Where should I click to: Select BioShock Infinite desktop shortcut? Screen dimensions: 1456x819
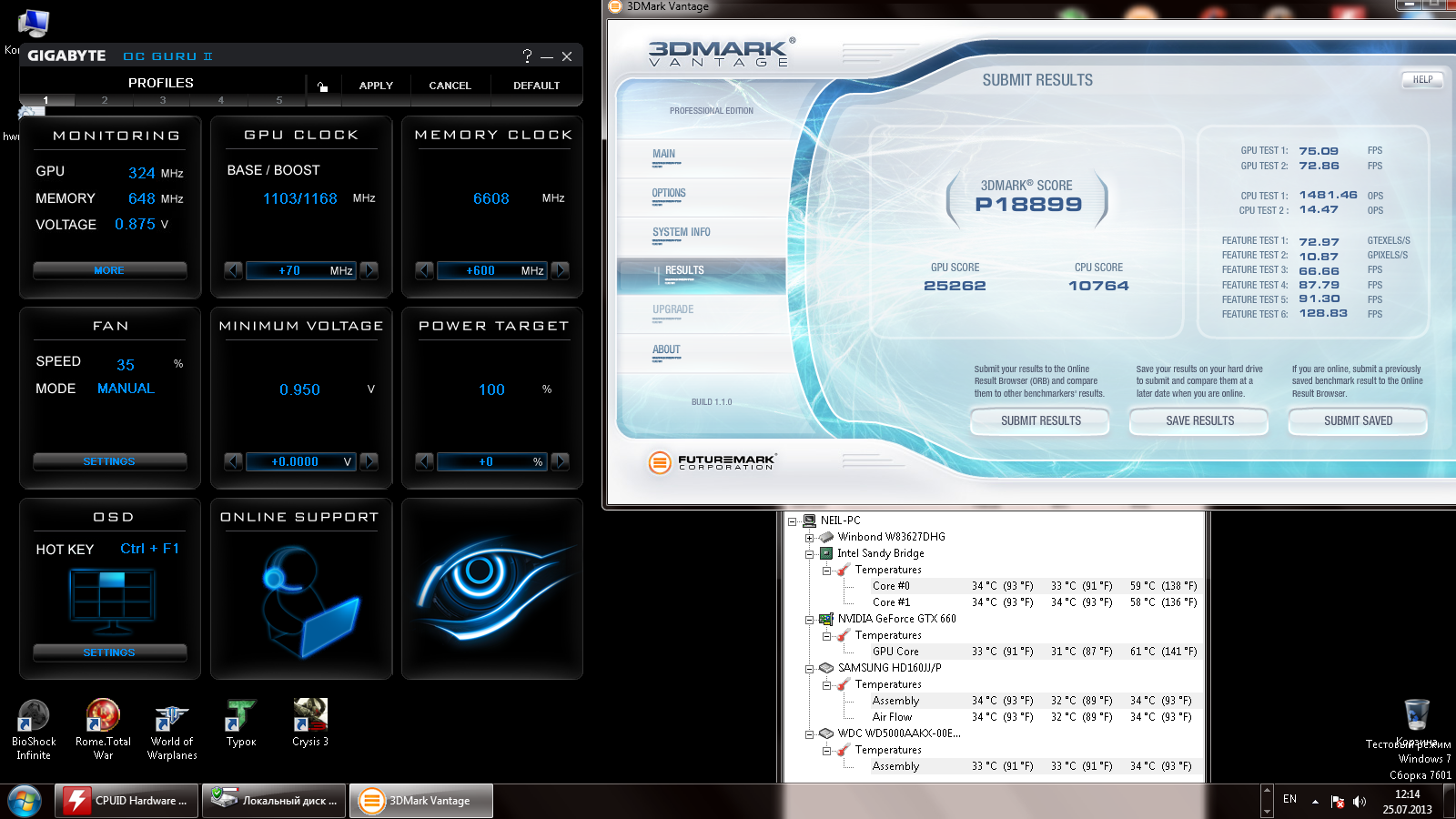point(34,731)
